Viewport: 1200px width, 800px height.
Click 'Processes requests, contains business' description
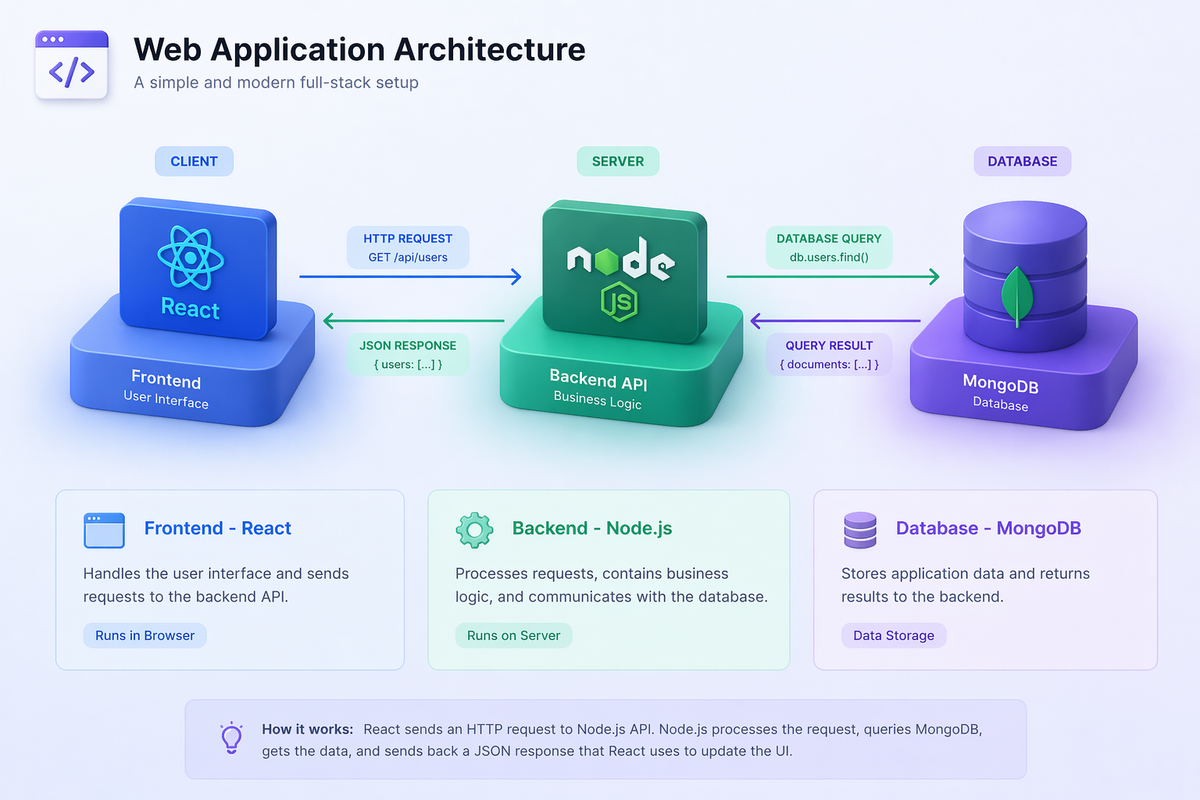592,574
